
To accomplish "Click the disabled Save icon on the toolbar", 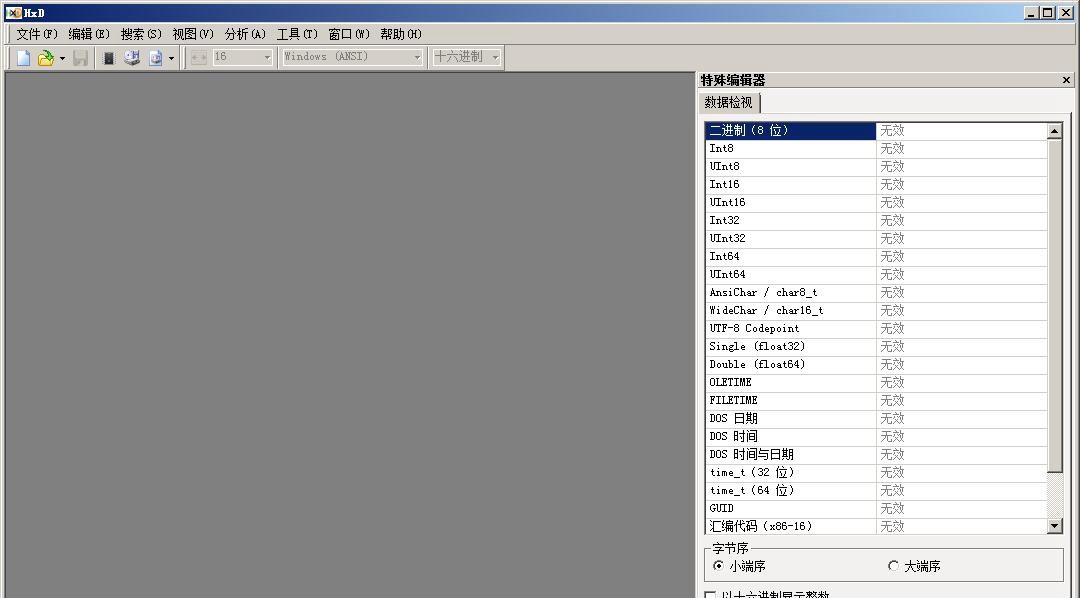I will point(79,57).
